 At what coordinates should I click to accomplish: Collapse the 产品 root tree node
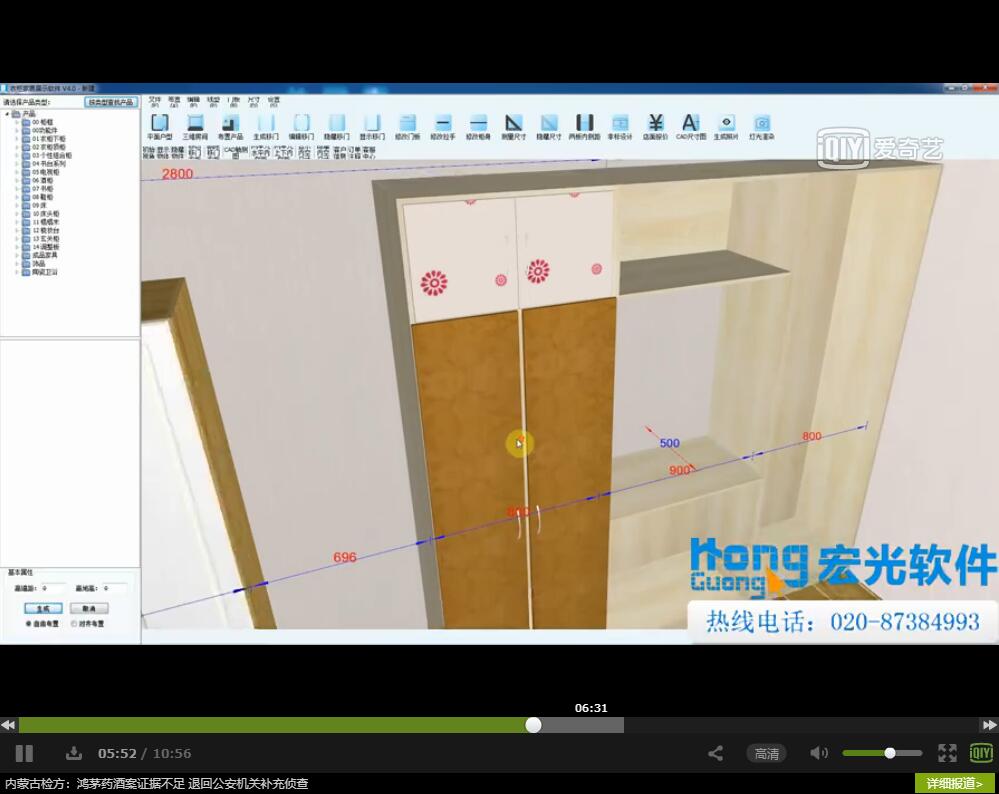click(7, 114)
